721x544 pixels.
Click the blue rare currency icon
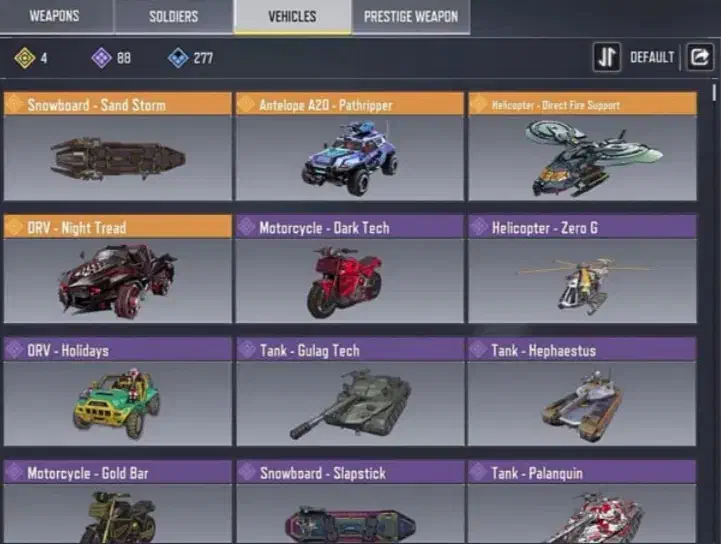click(178, 58)
